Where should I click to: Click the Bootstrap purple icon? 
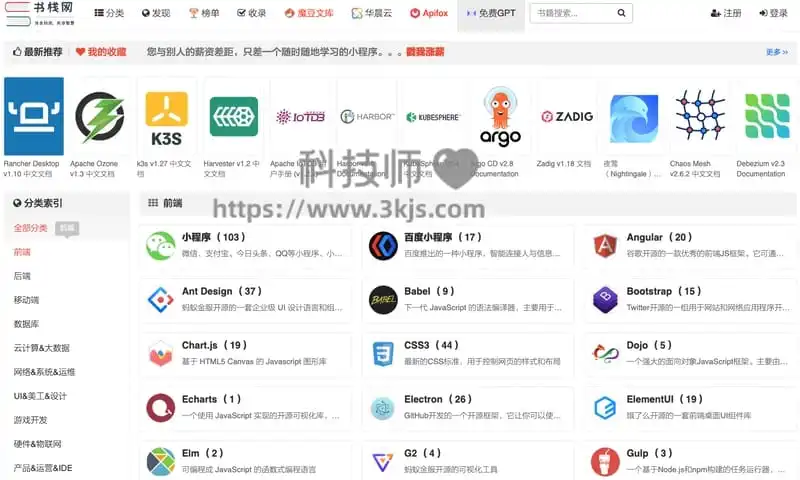pyautogui.click(x=605, y=299)
